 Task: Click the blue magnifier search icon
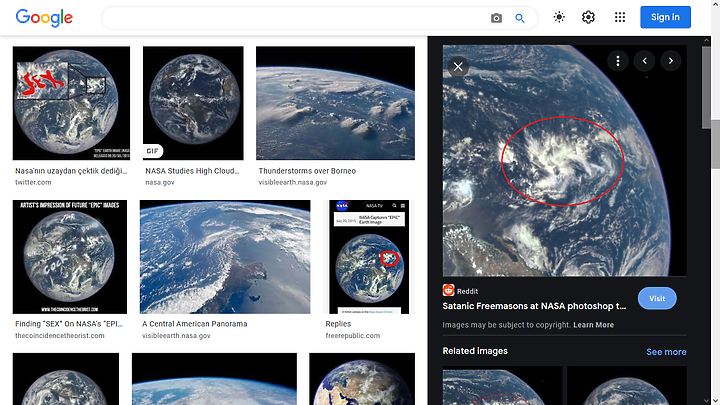pos(519,18)
